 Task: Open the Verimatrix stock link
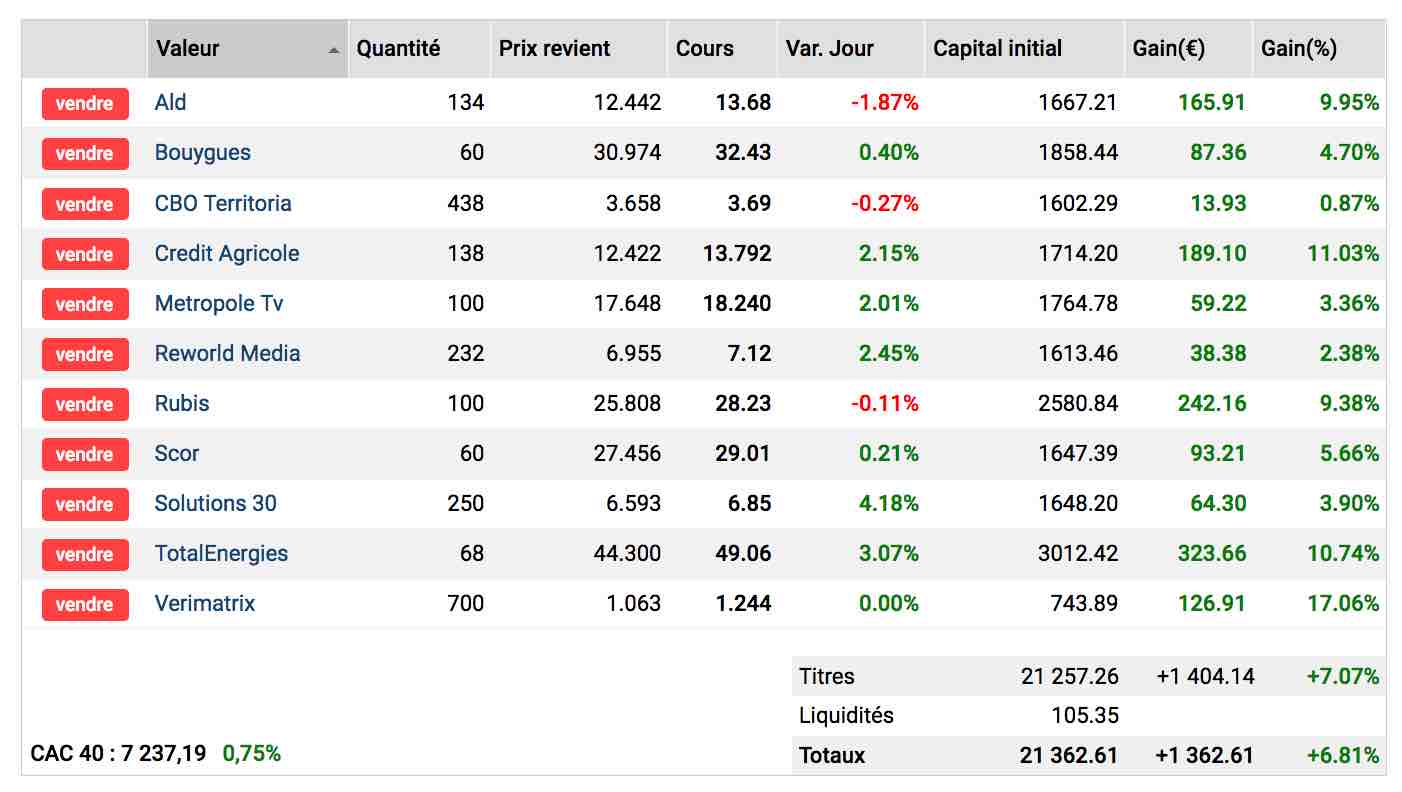[x=205, y=603]
